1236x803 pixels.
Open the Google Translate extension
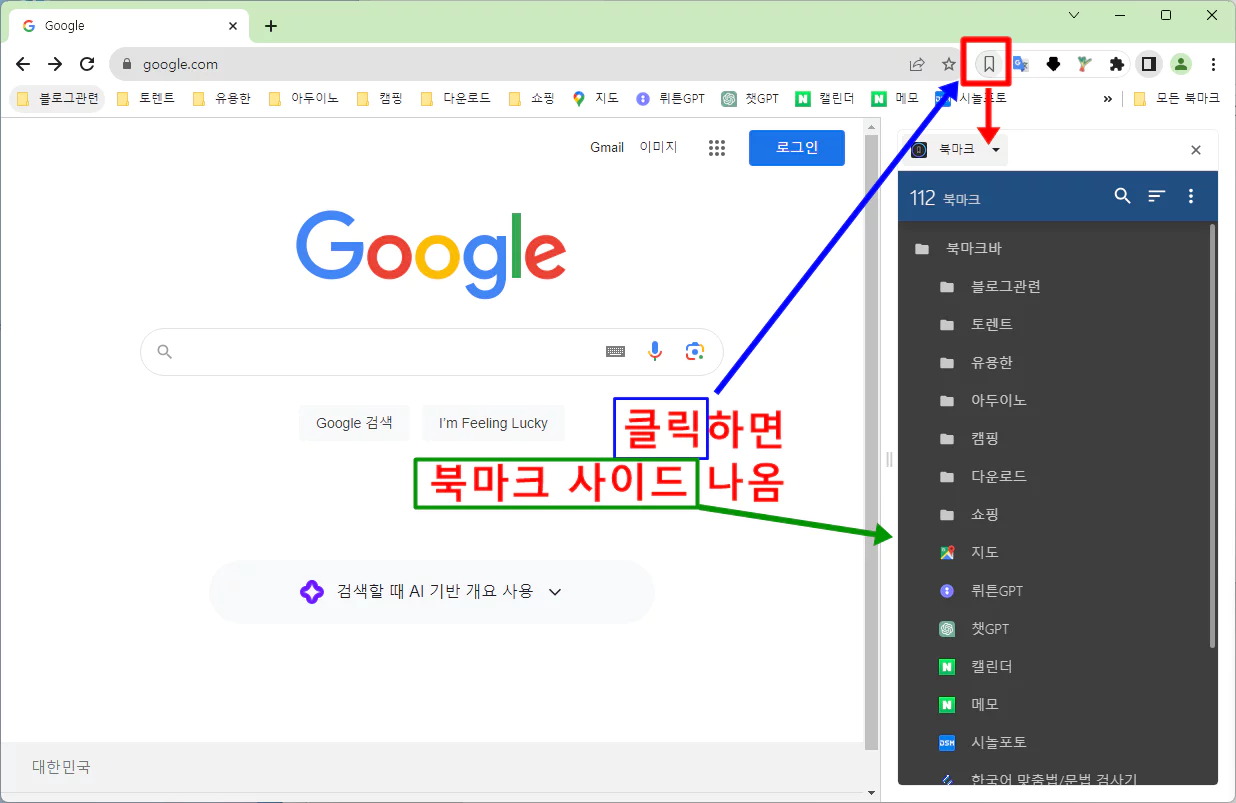coord(1021,64)
